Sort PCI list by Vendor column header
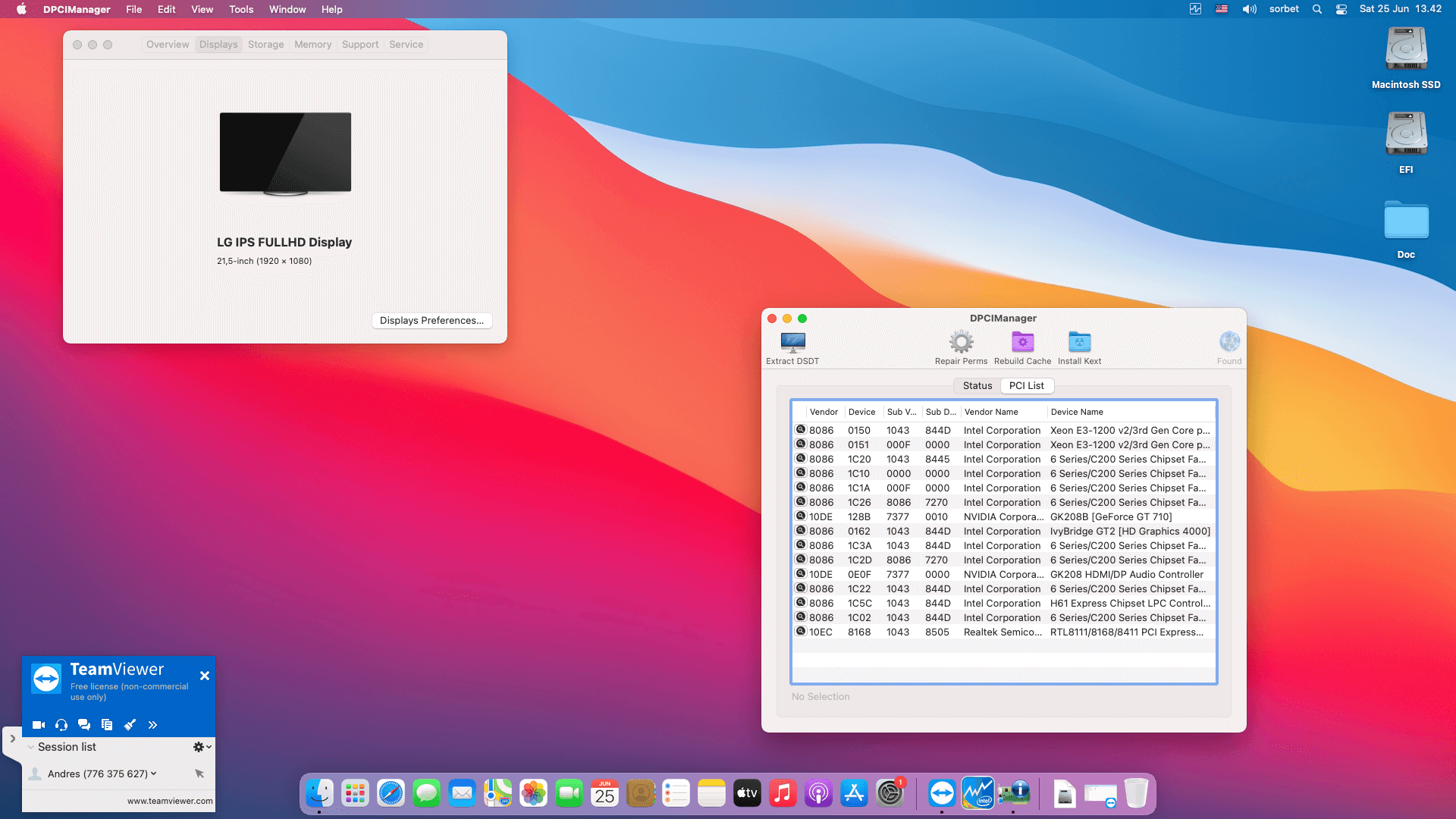The image size is (1456, 819). [824, 412]
